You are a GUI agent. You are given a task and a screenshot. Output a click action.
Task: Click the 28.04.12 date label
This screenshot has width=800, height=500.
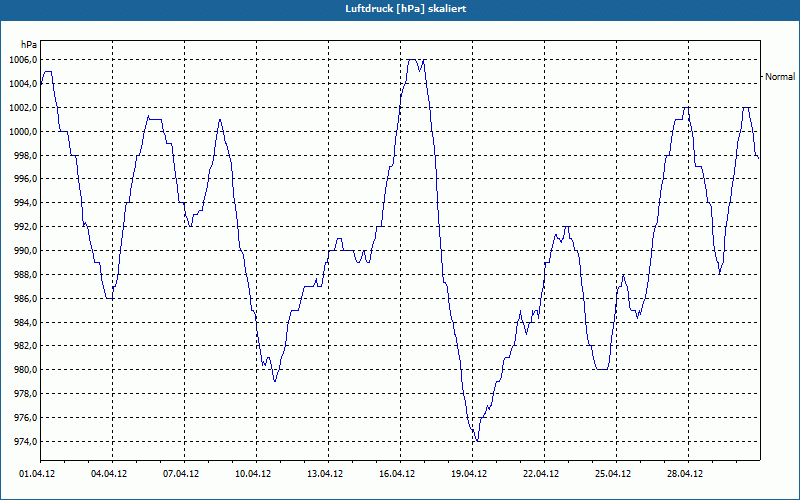pyautogui.click(x=685, y=474)
